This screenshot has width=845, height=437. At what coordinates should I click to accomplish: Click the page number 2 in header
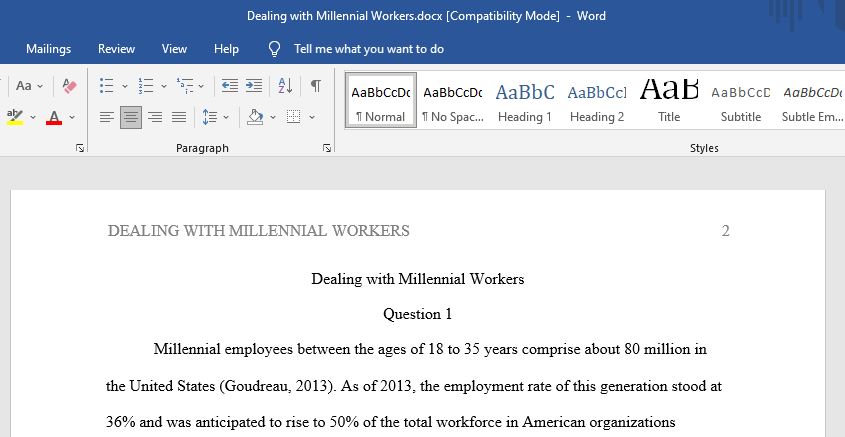click(725, 231)
